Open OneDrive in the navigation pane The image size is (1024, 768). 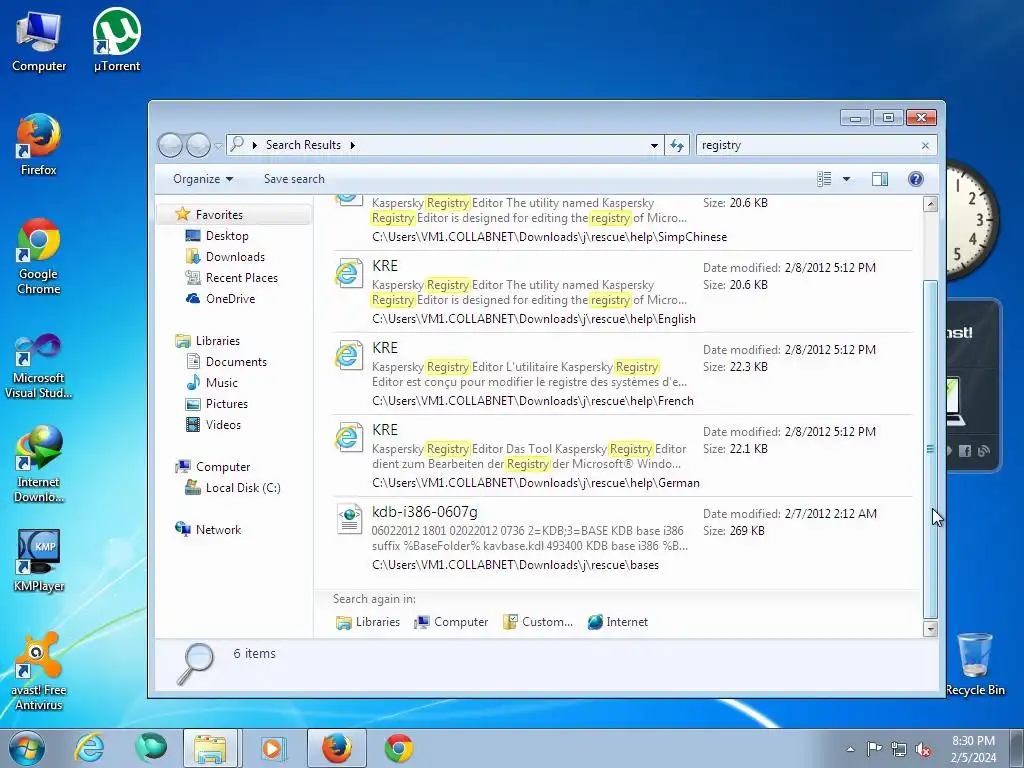[x=230, y=298]
